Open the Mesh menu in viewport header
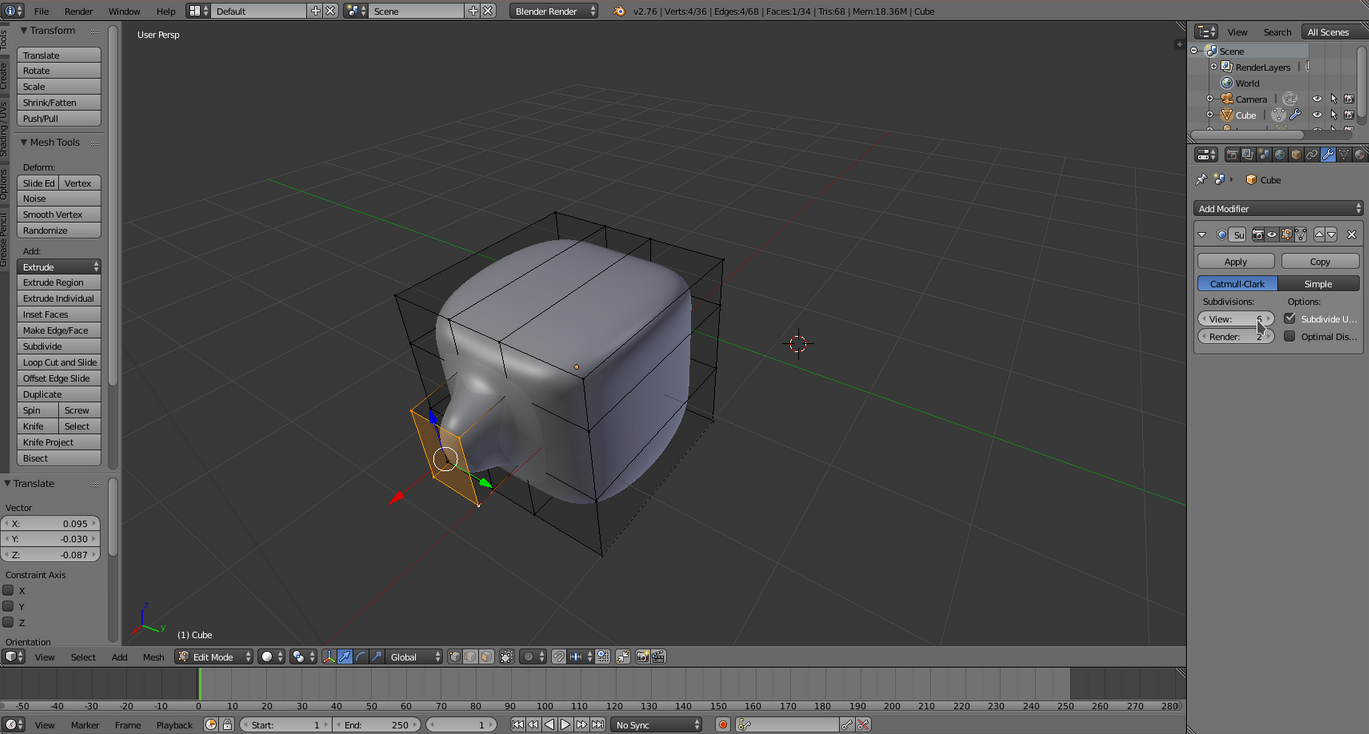Screen dimensions: 1369x734 (x=153, y=657)
